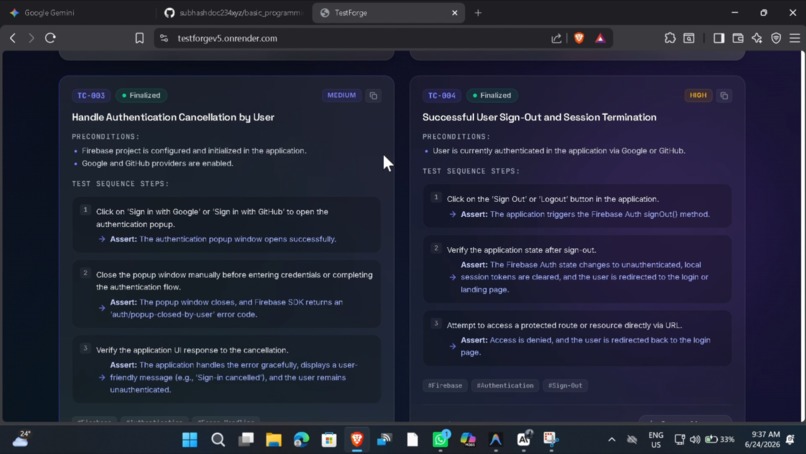Open taskbar Search
The width and height of the screenshot is (806, 454).
pos(218,440)
